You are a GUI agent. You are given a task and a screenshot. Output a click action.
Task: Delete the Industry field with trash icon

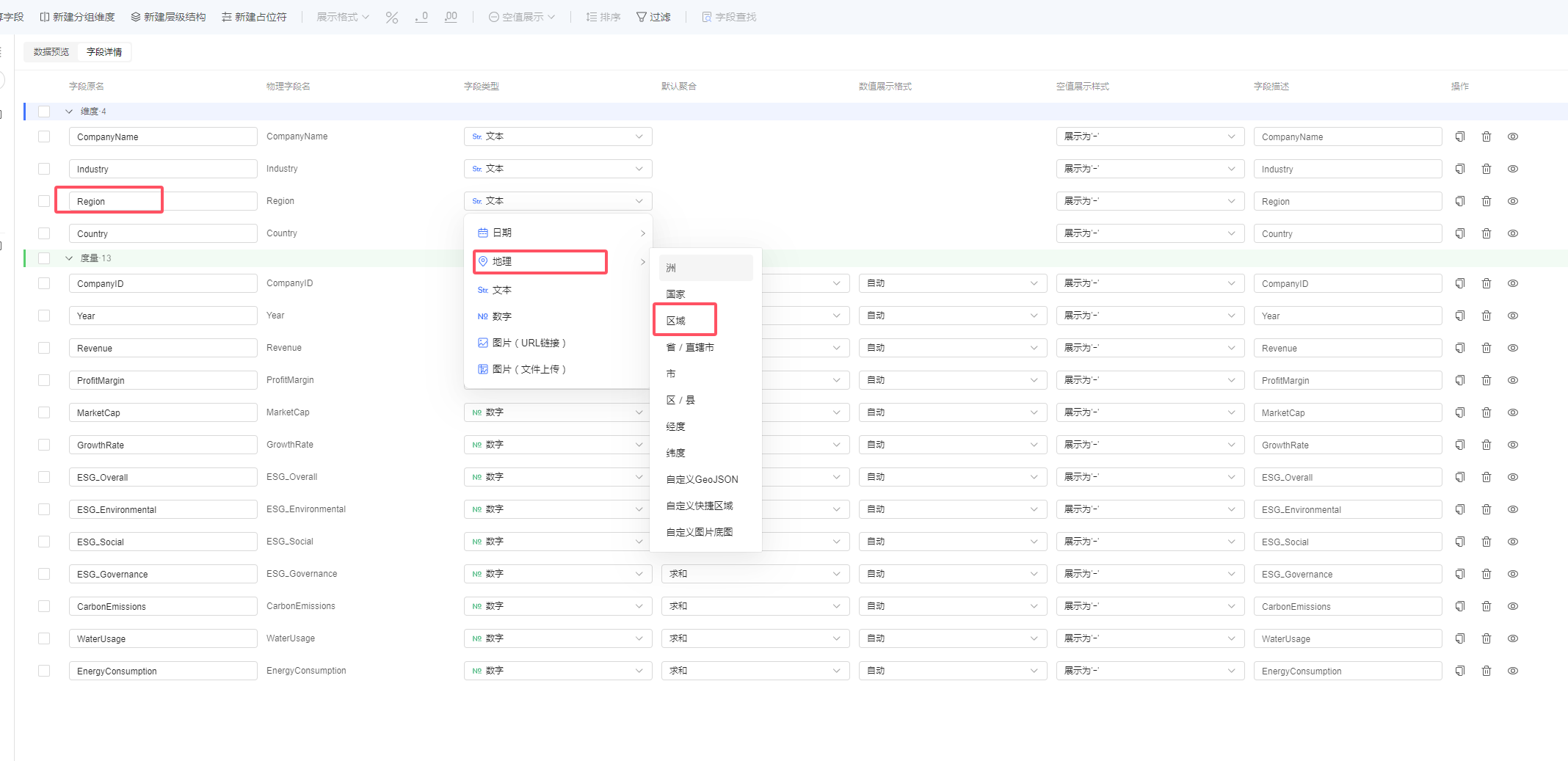click(x=1487, y=169)
